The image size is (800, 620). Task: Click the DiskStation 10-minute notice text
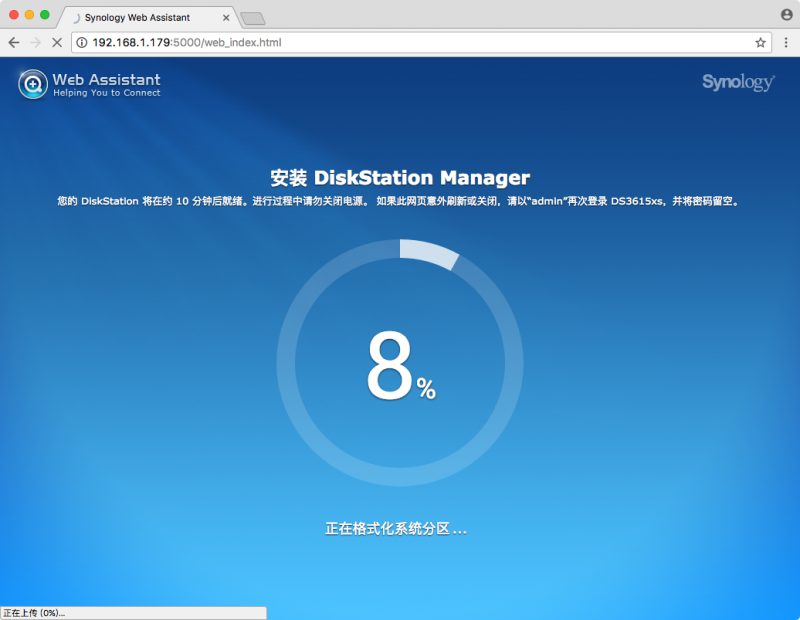[x=398, y=201]
